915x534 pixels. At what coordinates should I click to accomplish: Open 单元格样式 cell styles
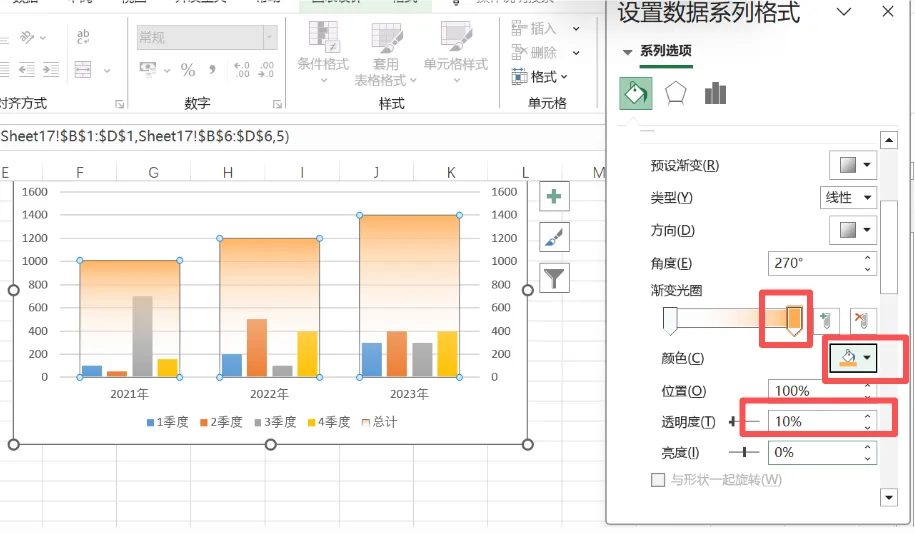[x=456, y=51]
